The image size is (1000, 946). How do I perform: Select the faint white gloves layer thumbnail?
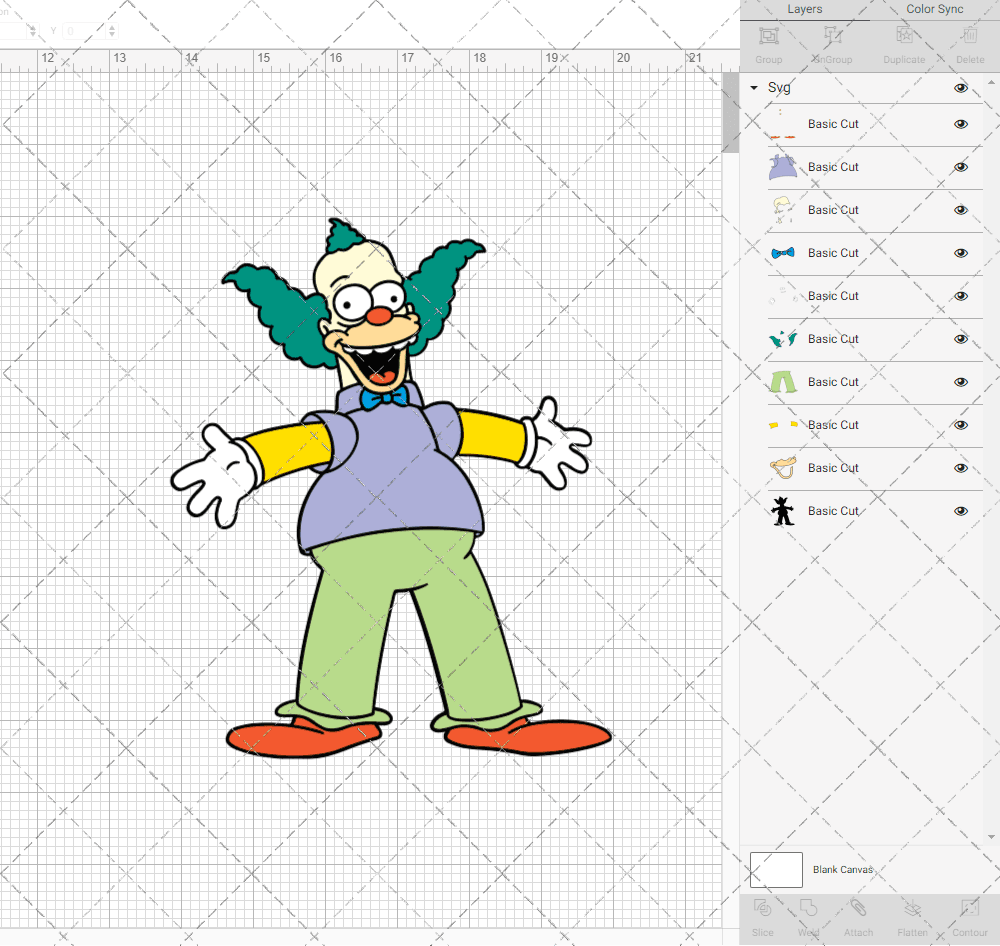tap(783, 296)
